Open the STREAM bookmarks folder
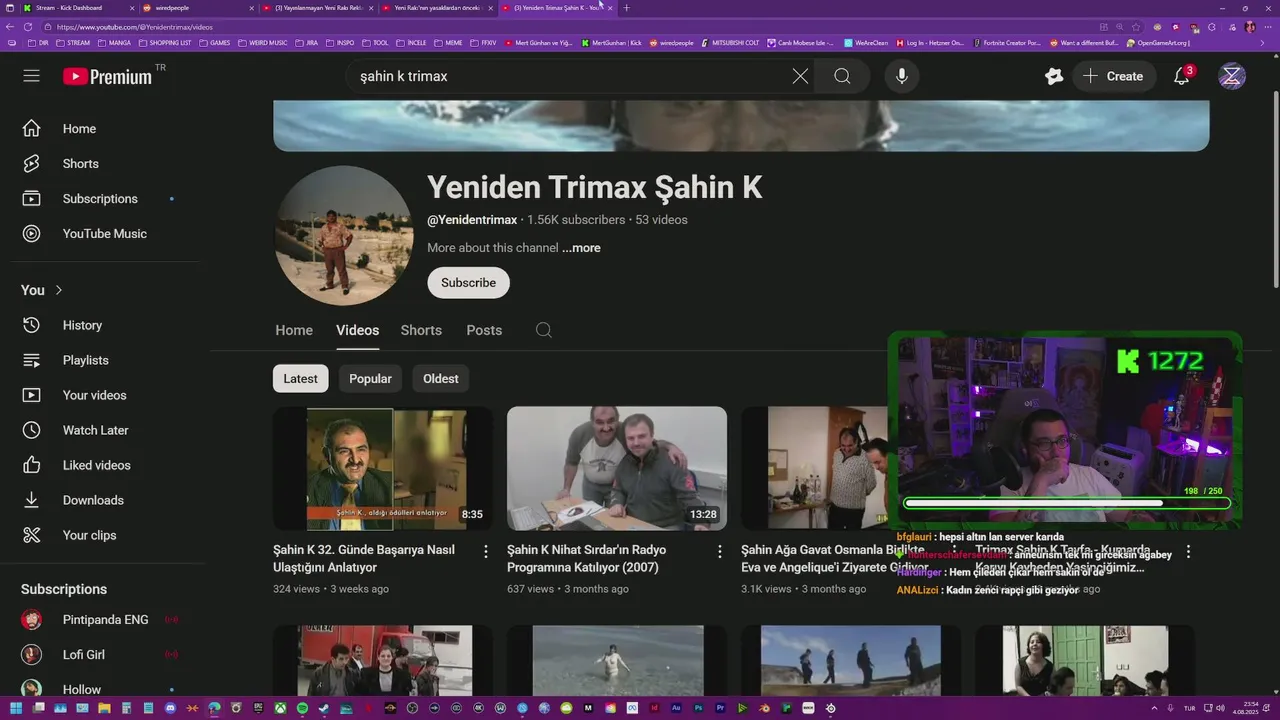Viewport: 1280px width, 720px height. (x=72, y=43)
